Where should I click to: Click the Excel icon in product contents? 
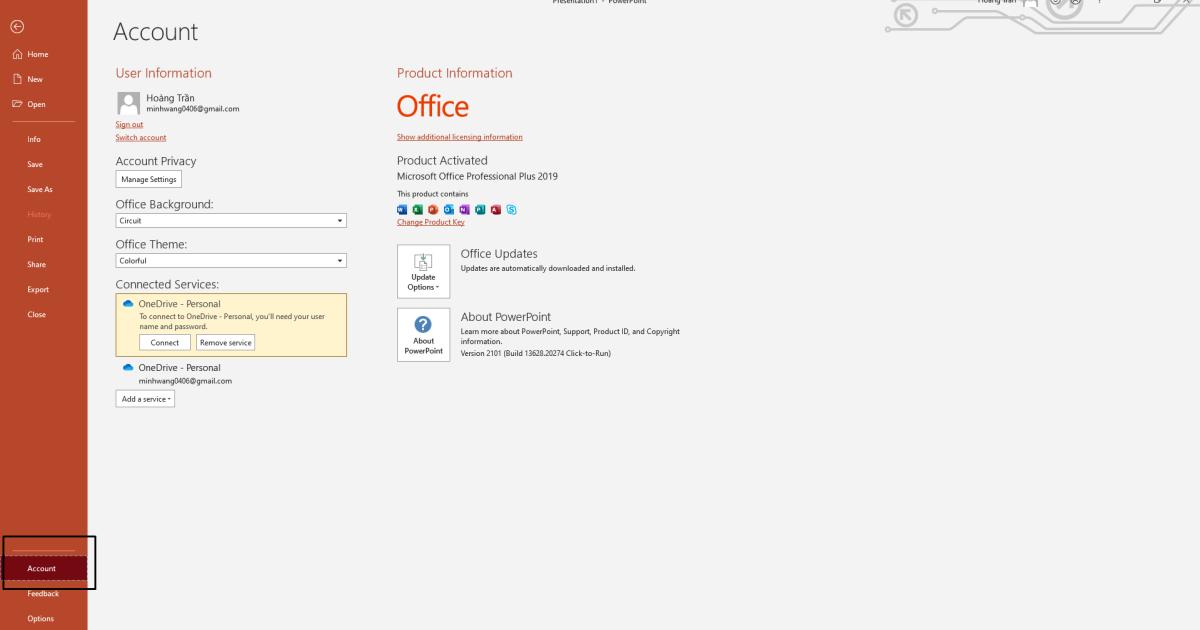[x=416, y=210]
